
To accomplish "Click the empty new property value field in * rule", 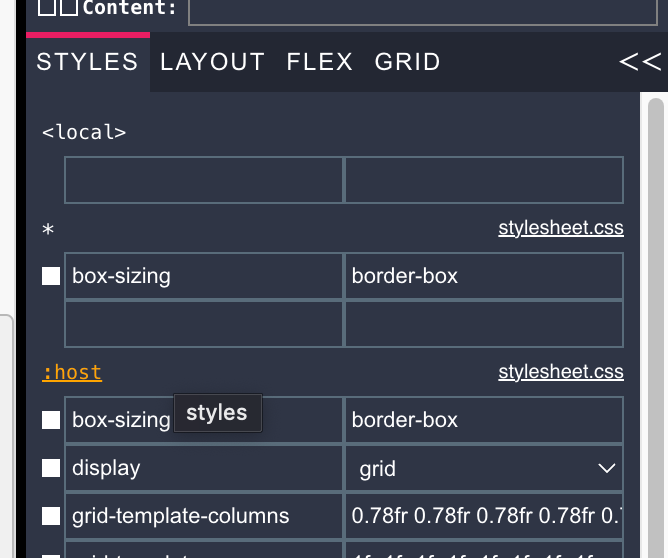I will click(x=484, y=324).
